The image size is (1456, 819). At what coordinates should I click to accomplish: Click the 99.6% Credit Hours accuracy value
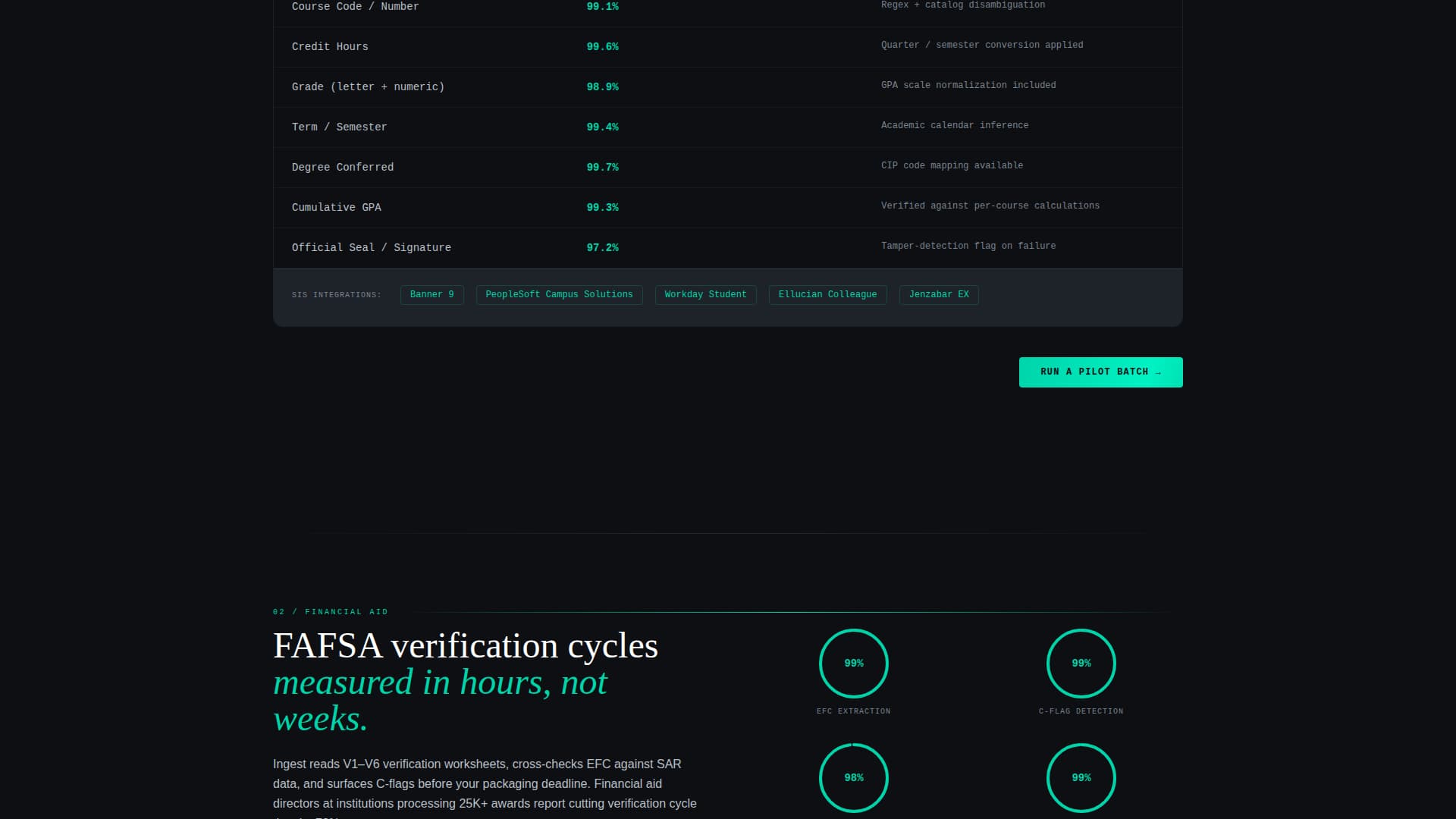point(603,47)
